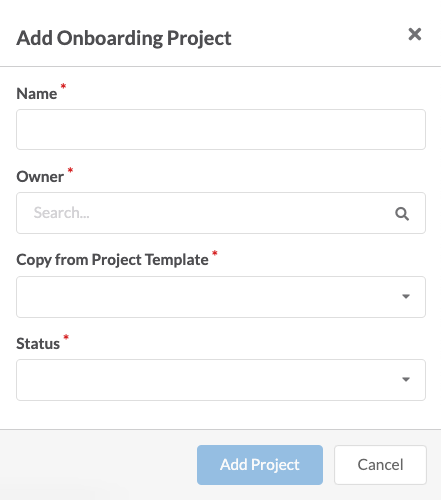Click the Add Onboarding Project title
The image size is (441, 500).
coord(124,38)
